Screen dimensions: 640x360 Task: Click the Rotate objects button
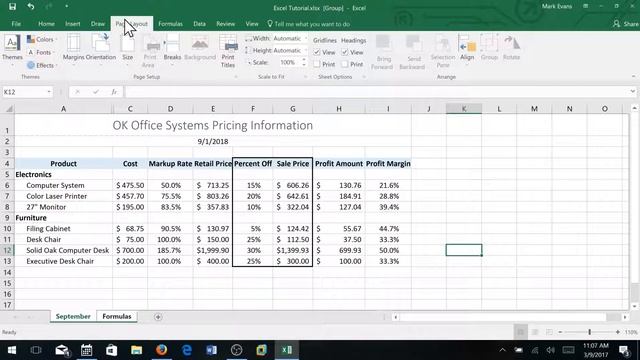(x=511, y=49)
